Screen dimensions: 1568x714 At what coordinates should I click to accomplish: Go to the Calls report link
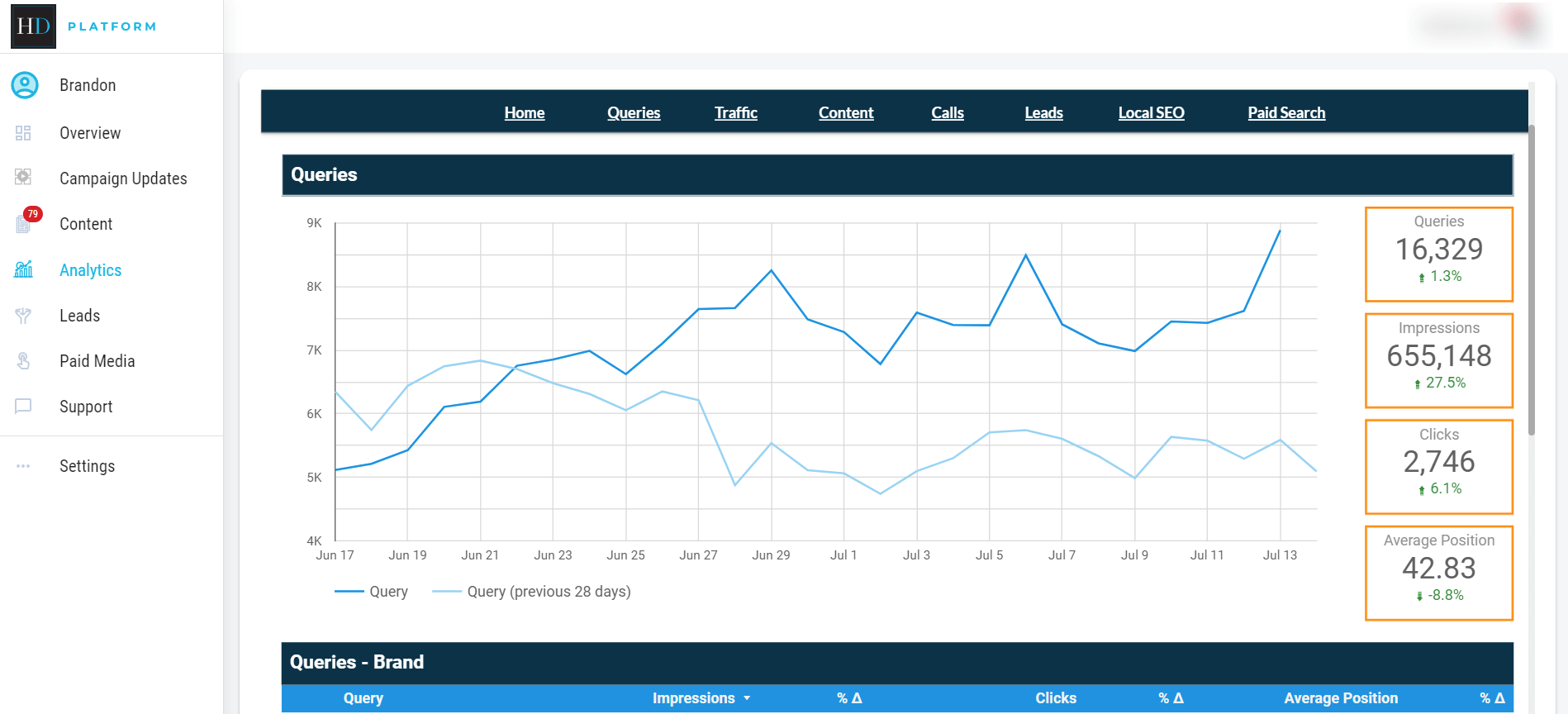948,113
